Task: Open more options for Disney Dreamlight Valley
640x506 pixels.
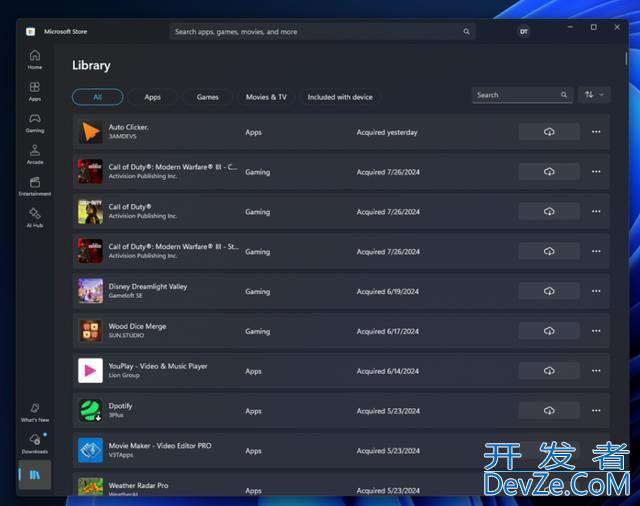Action: tap(596, 291)
